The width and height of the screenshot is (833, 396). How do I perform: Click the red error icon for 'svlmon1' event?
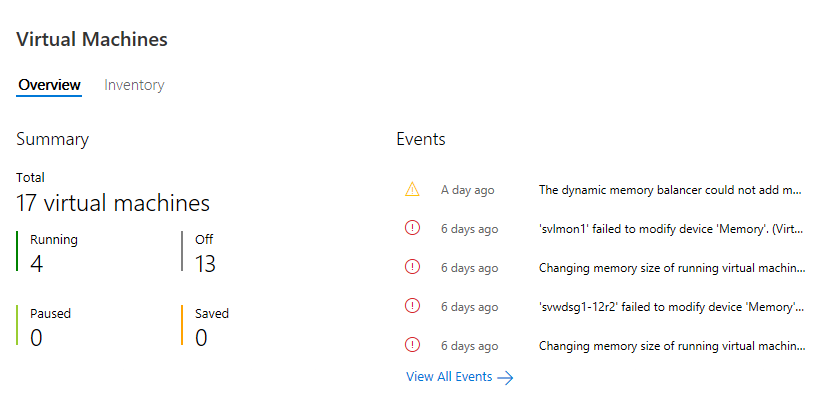[x=412, y=229]
